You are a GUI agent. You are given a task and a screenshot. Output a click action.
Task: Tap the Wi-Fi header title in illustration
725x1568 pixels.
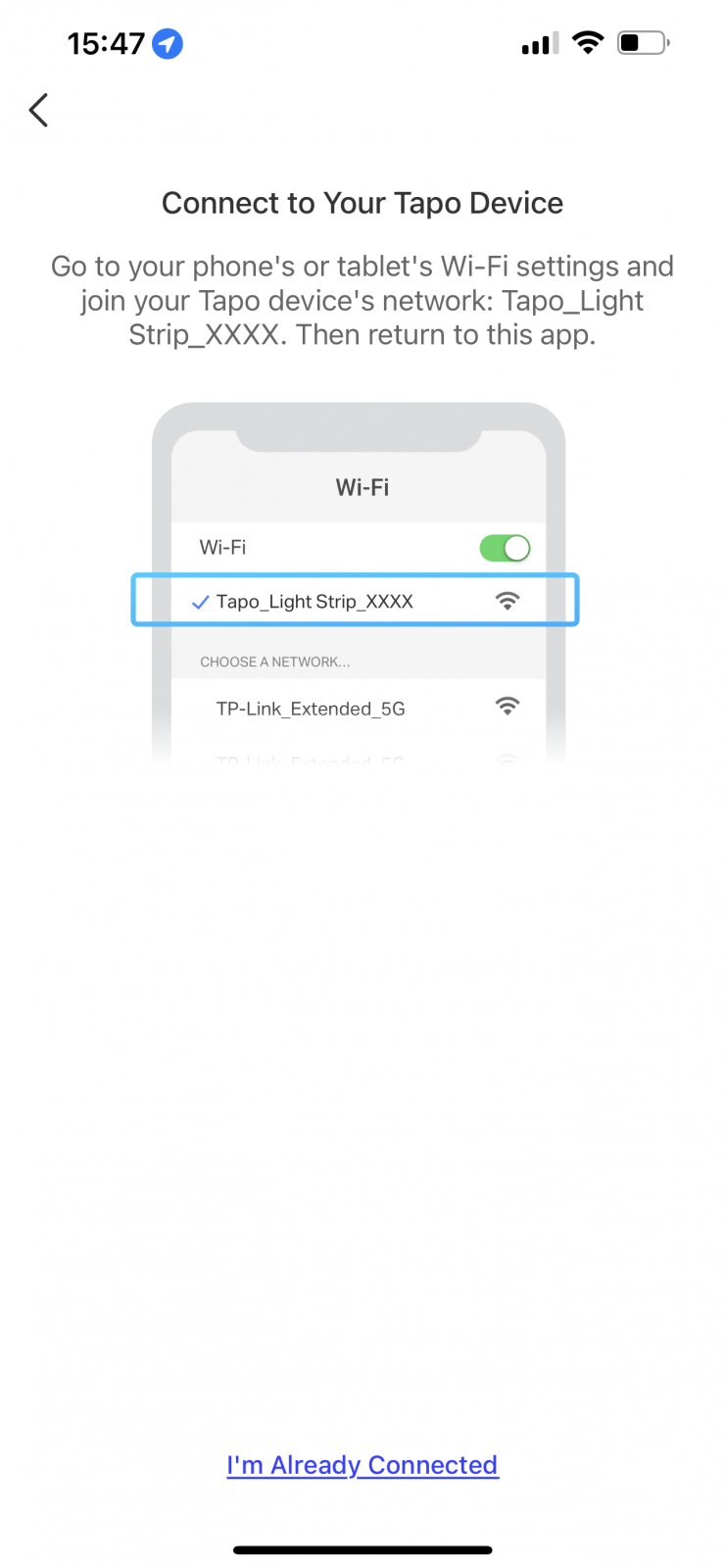point(362,487)
